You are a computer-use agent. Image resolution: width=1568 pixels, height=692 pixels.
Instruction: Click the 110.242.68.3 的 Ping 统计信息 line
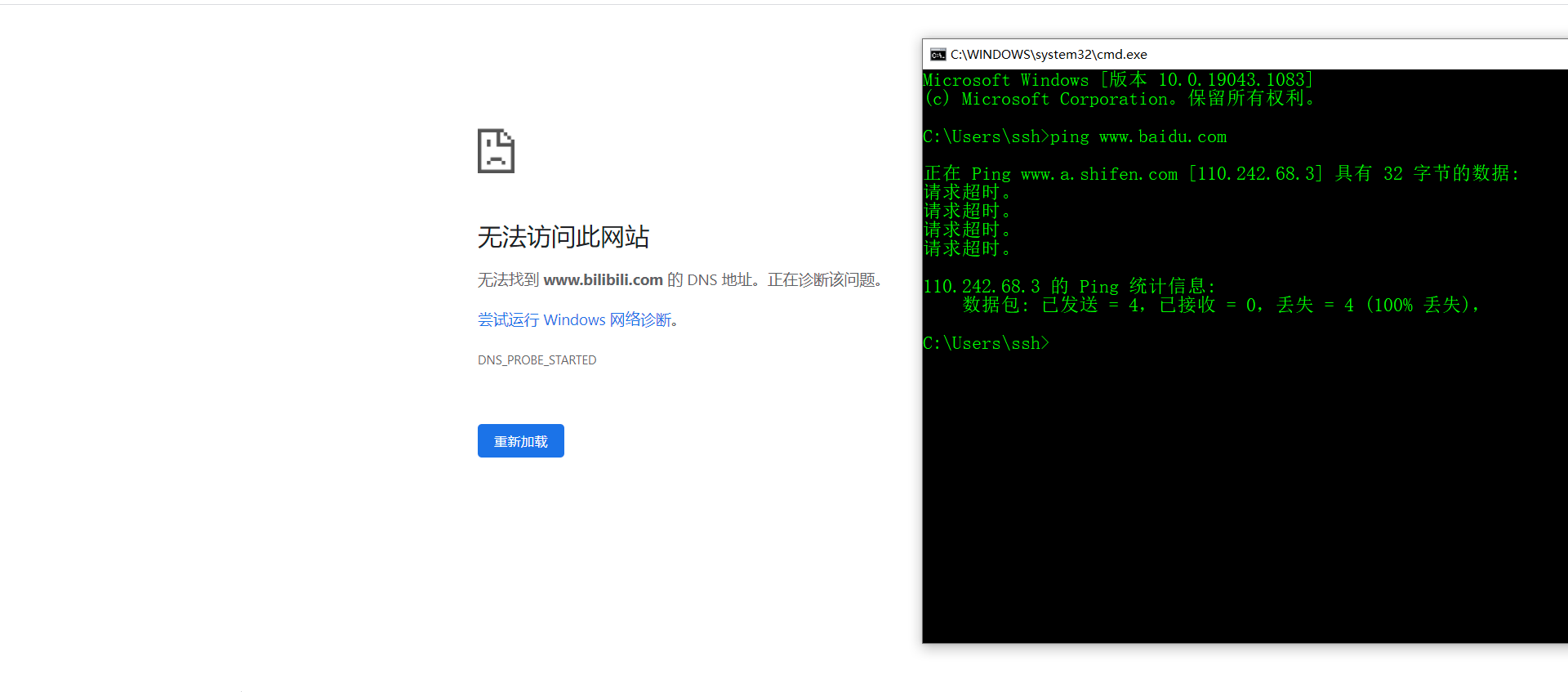tap(1069, 286)
